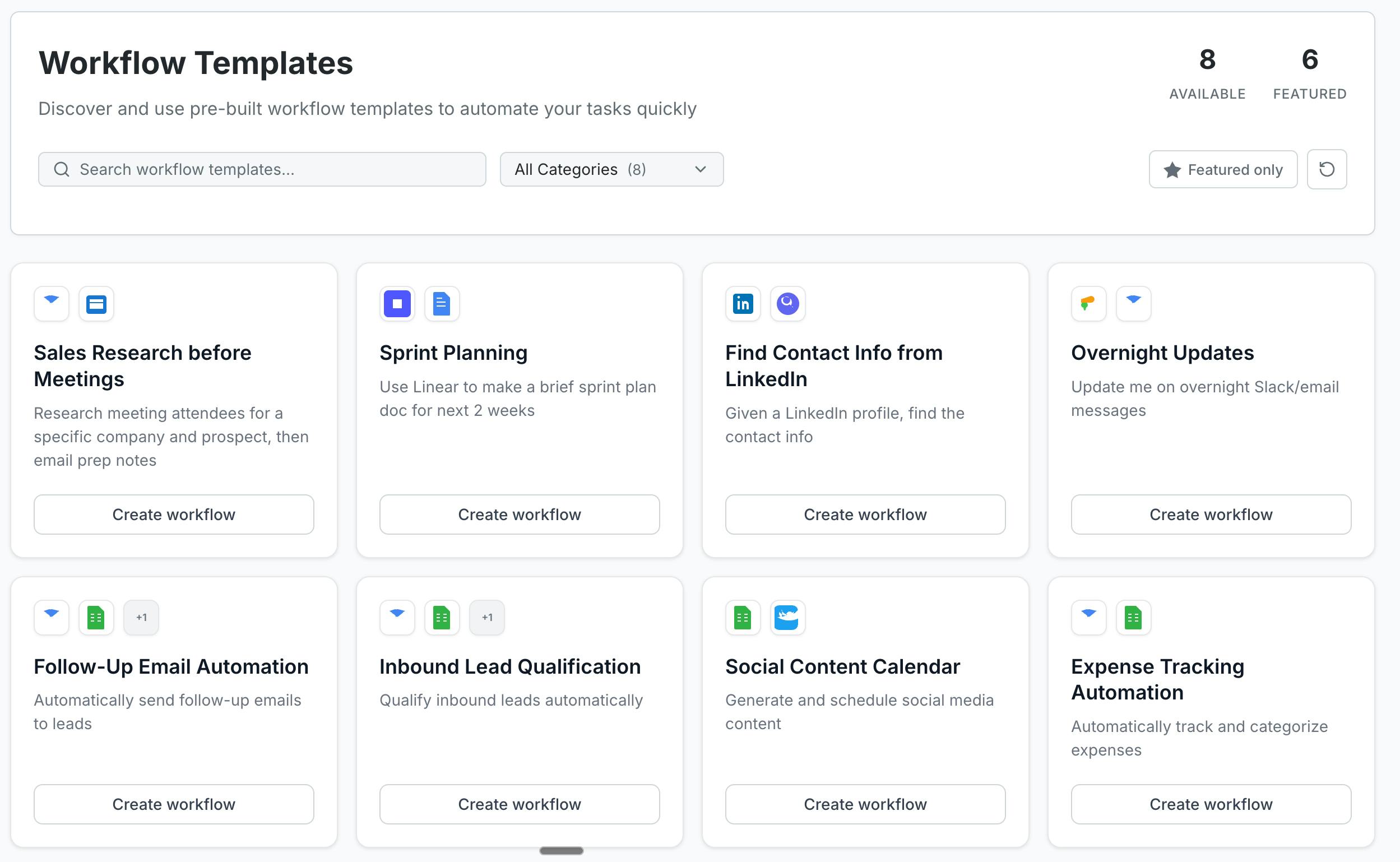Create workflow for Overnight Updates
This screenshot has width=1400, height=862.
[1211, 515]
